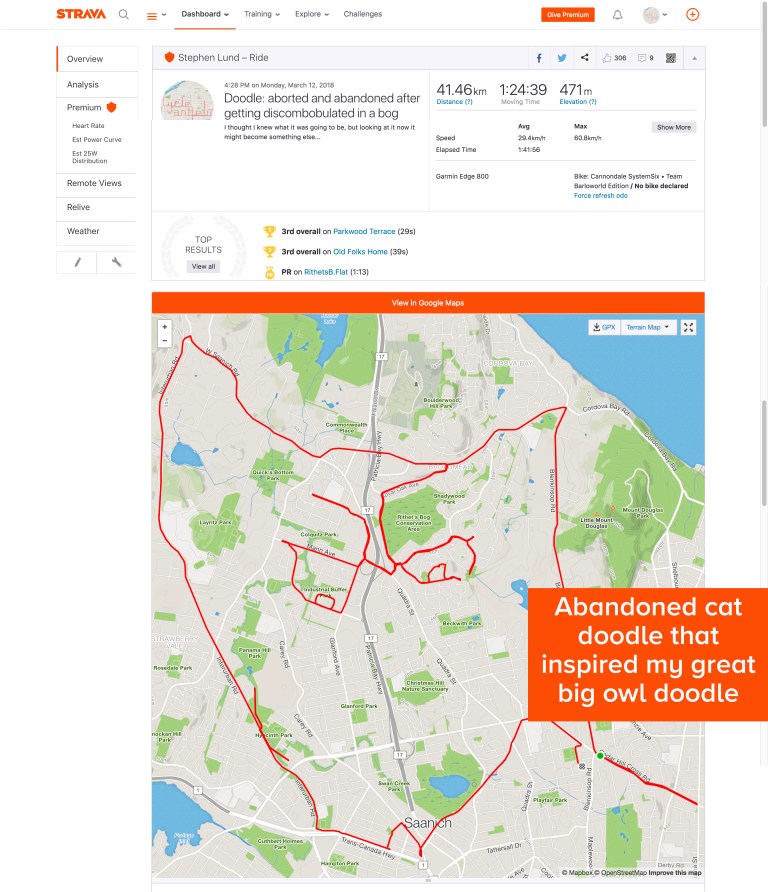The height and width of the screenshot is (892, 768).
Task: Switch to the Analysis tab
Action: click(83, 85)
